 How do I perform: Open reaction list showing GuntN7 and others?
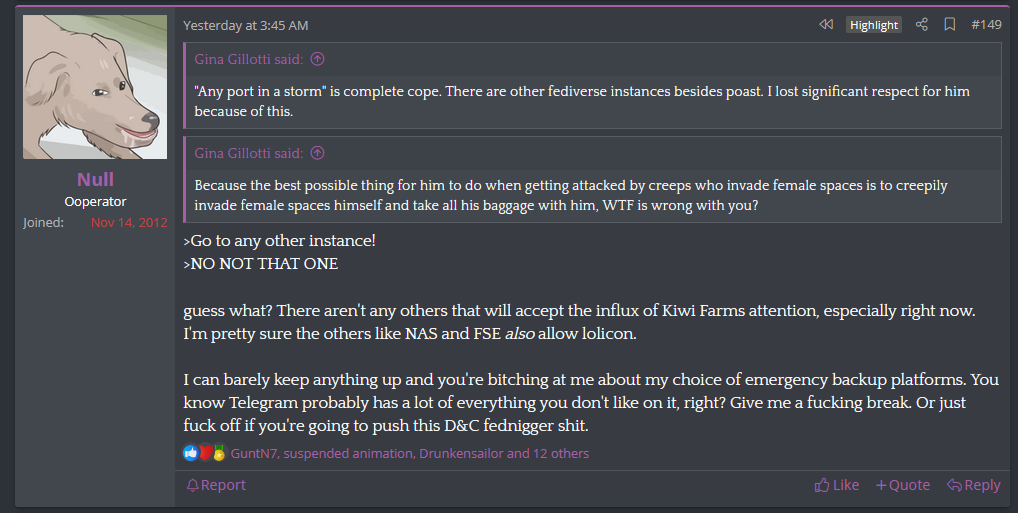point(410,454)
